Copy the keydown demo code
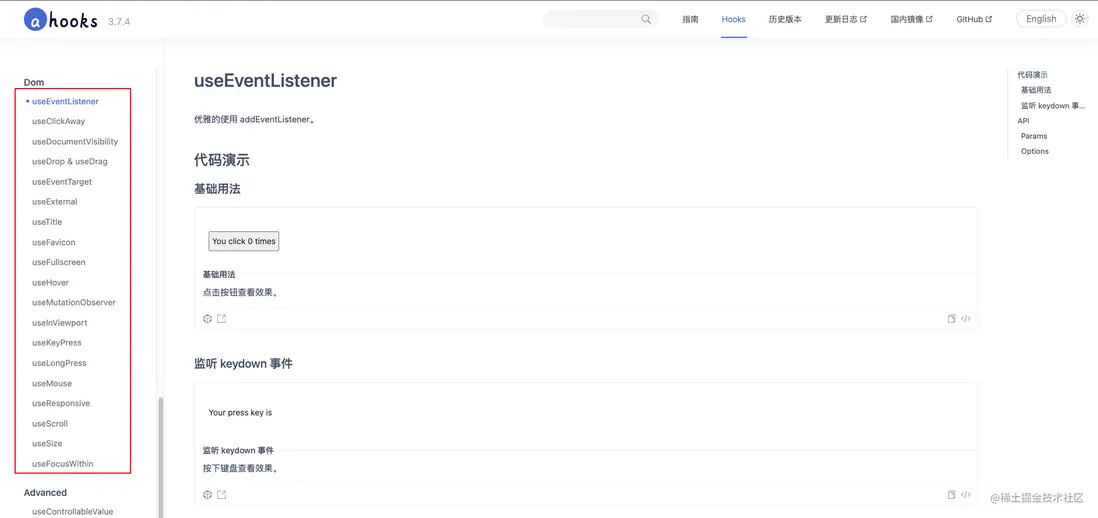1098x518 pixels. 952,495
